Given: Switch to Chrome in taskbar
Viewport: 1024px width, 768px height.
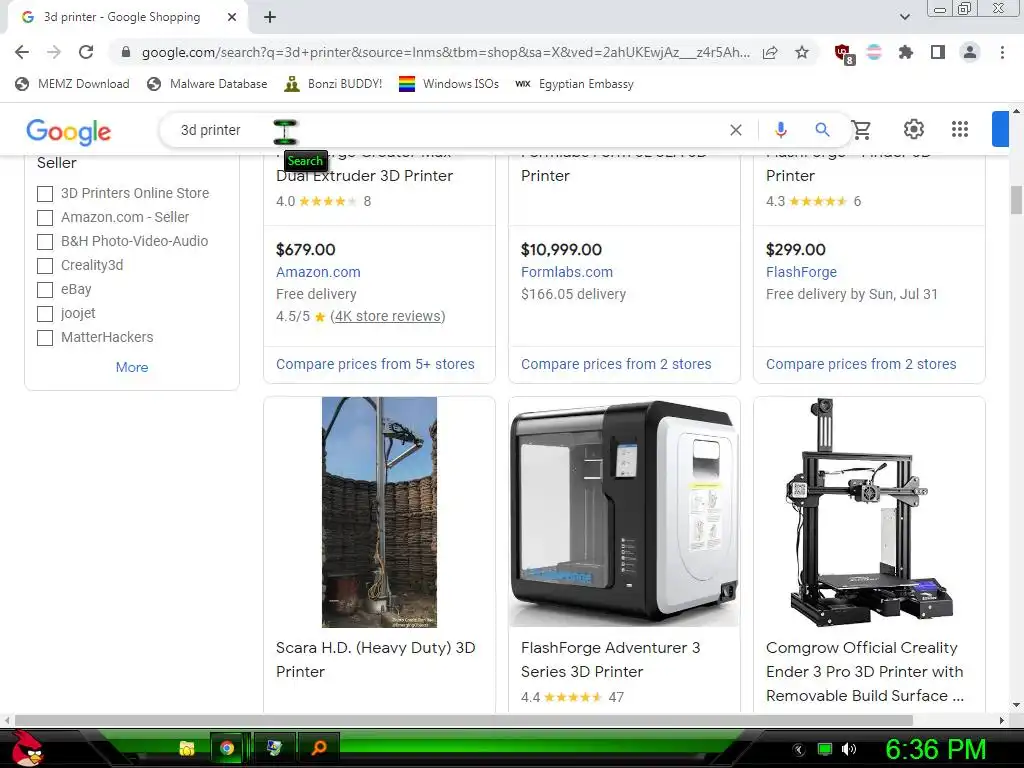Looking at the screenshot, I should click(227, 748).
